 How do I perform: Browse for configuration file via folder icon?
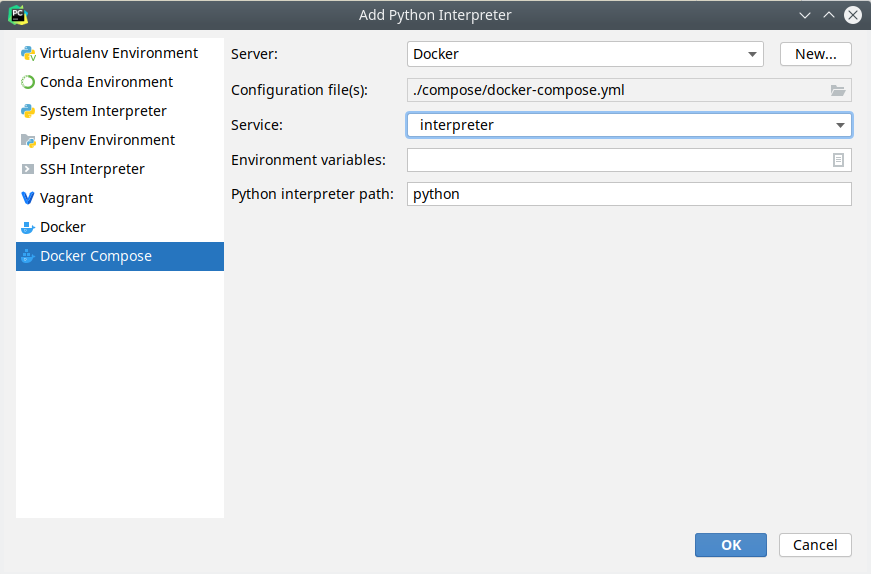(838, 90)
